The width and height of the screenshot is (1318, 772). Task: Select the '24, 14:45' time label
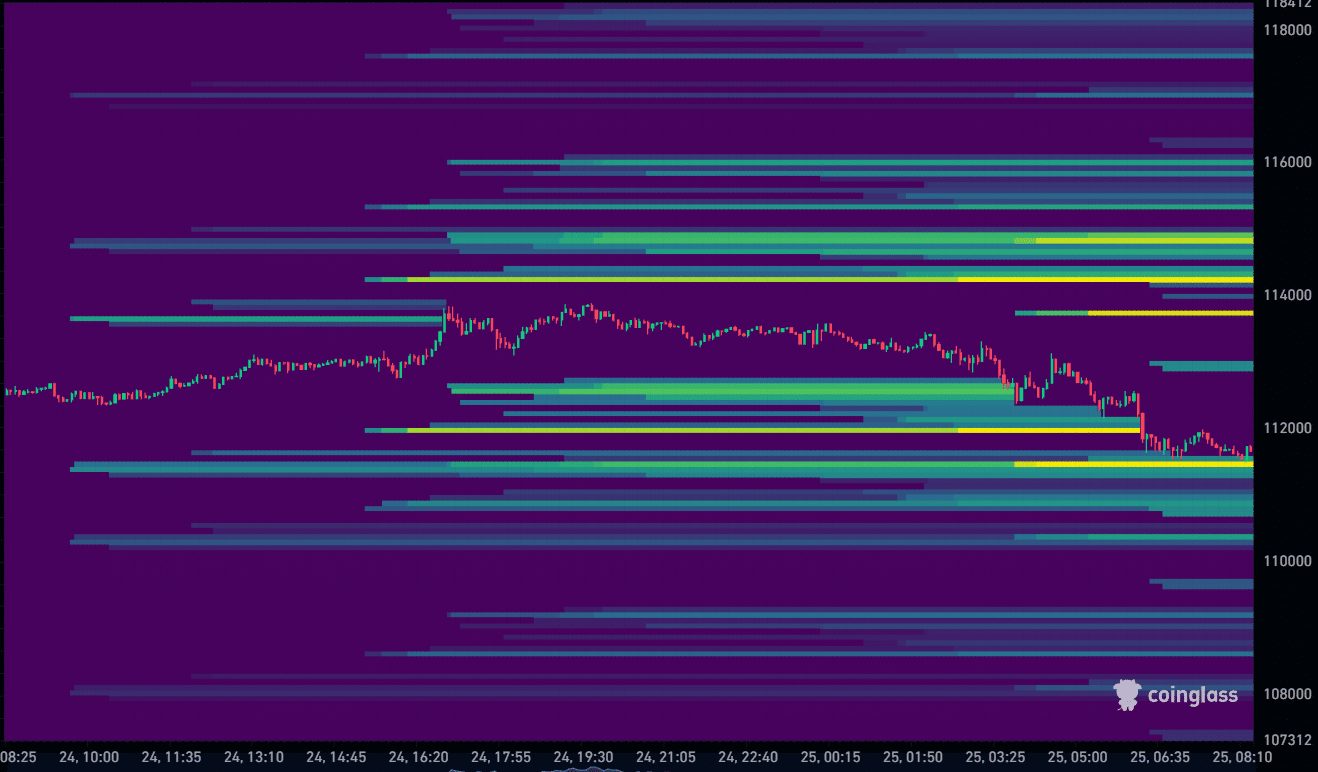click(x=336, y=757)
